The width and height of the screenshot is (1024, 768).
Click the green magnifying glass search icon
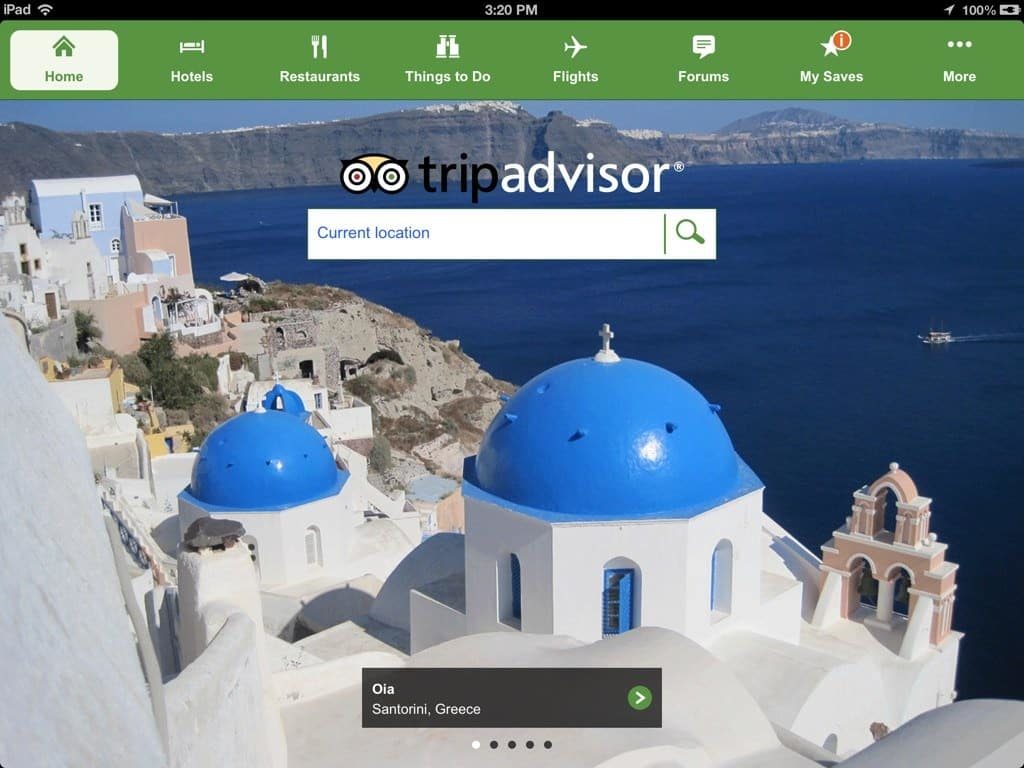(x=690, y=233)
